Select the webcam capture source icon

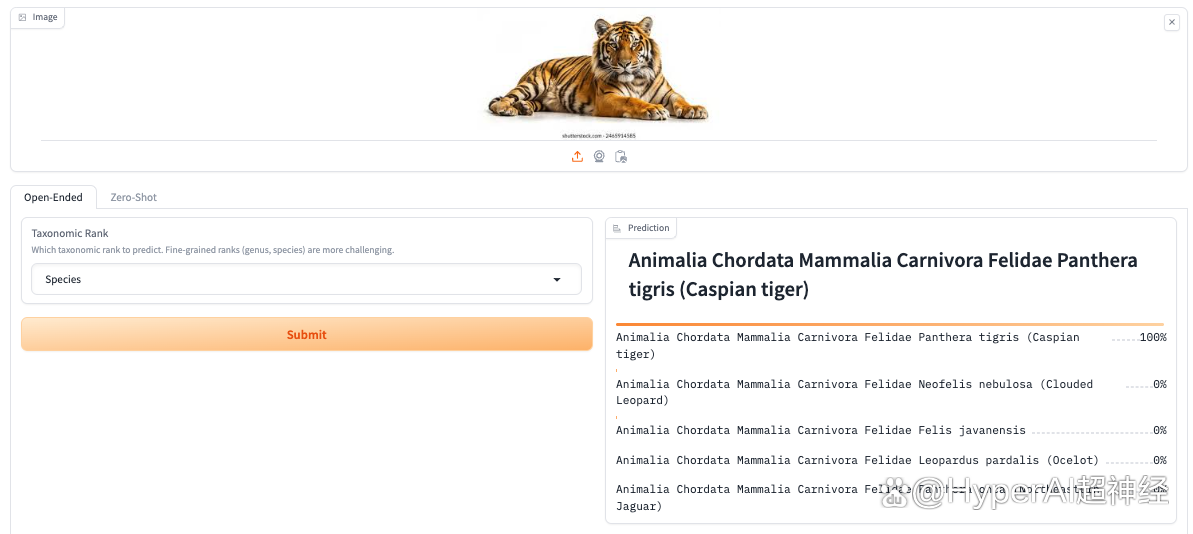(x=599, y=156)
